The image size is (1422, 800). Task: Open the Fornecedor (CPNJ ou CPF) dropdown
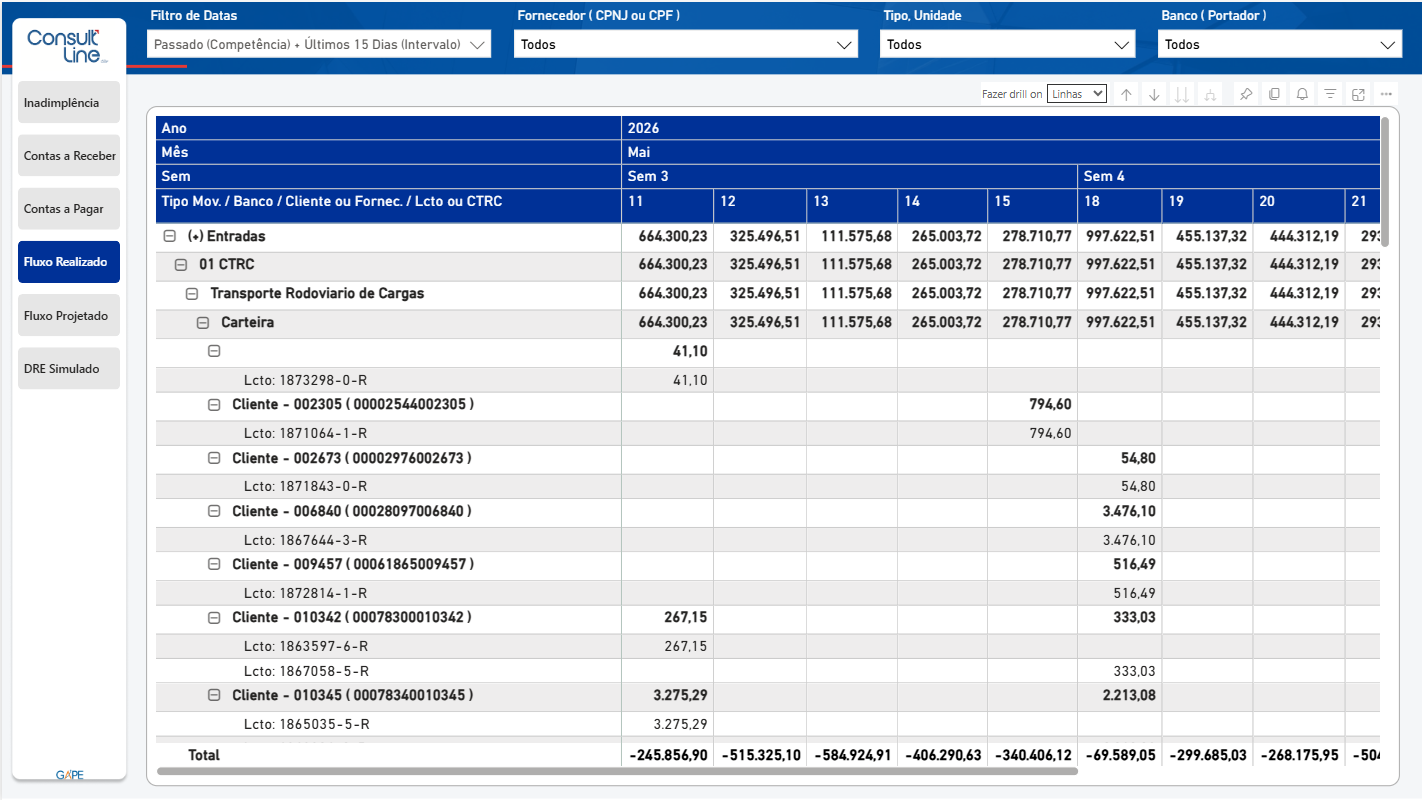[686, 44]
